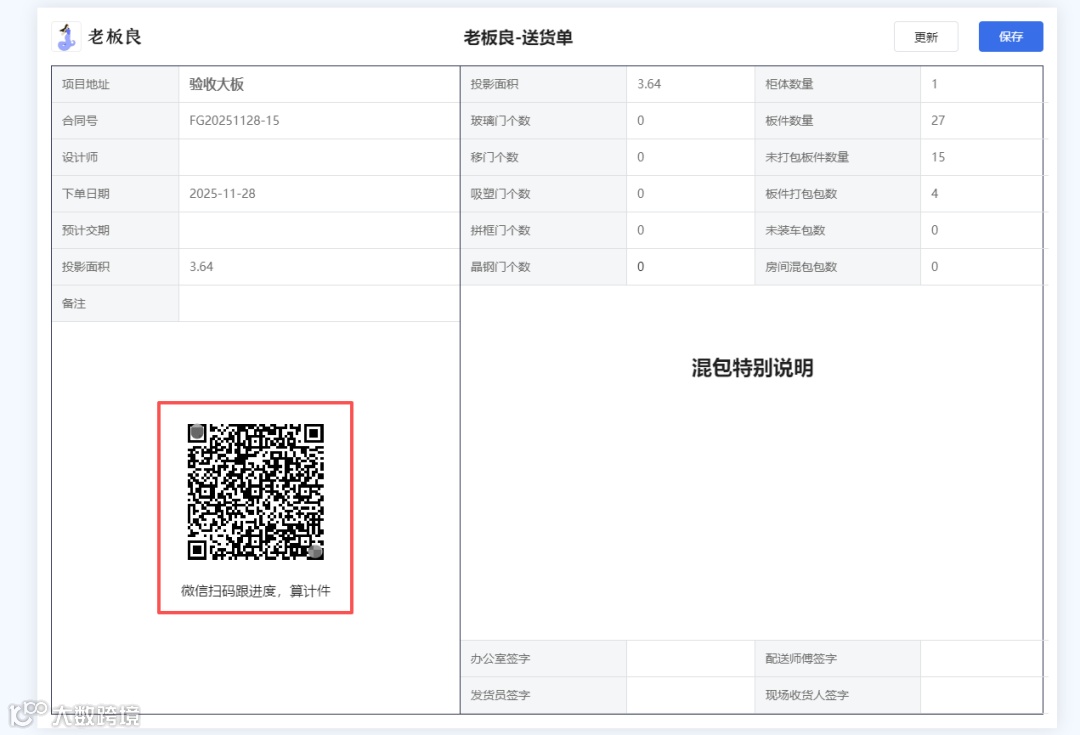Click the blue 保存 button

[x=1010, y=37]
